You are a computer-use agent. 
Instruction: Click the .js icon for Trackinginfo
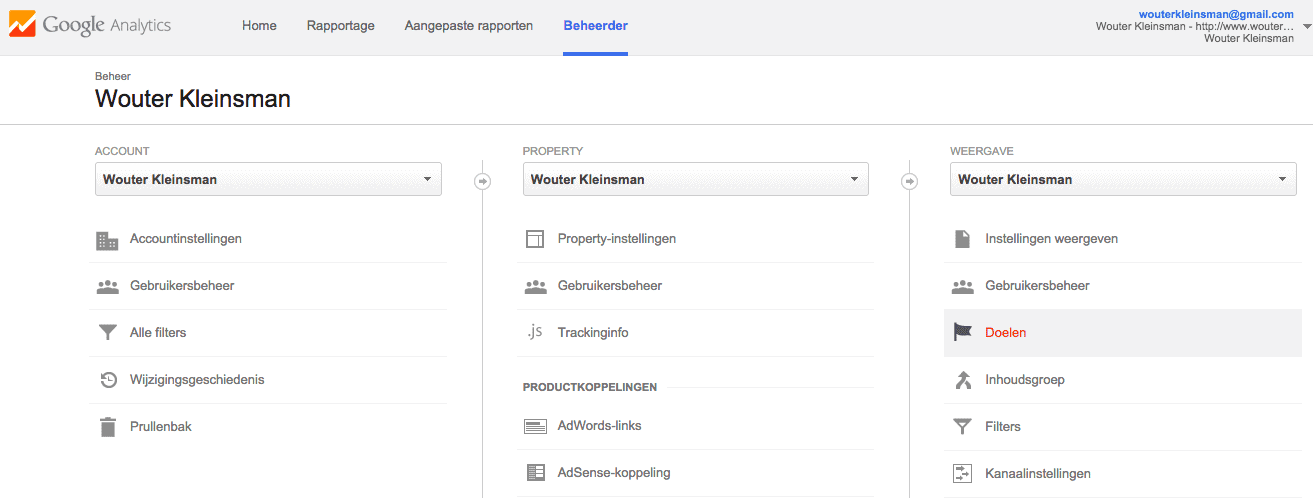point(535,332)
